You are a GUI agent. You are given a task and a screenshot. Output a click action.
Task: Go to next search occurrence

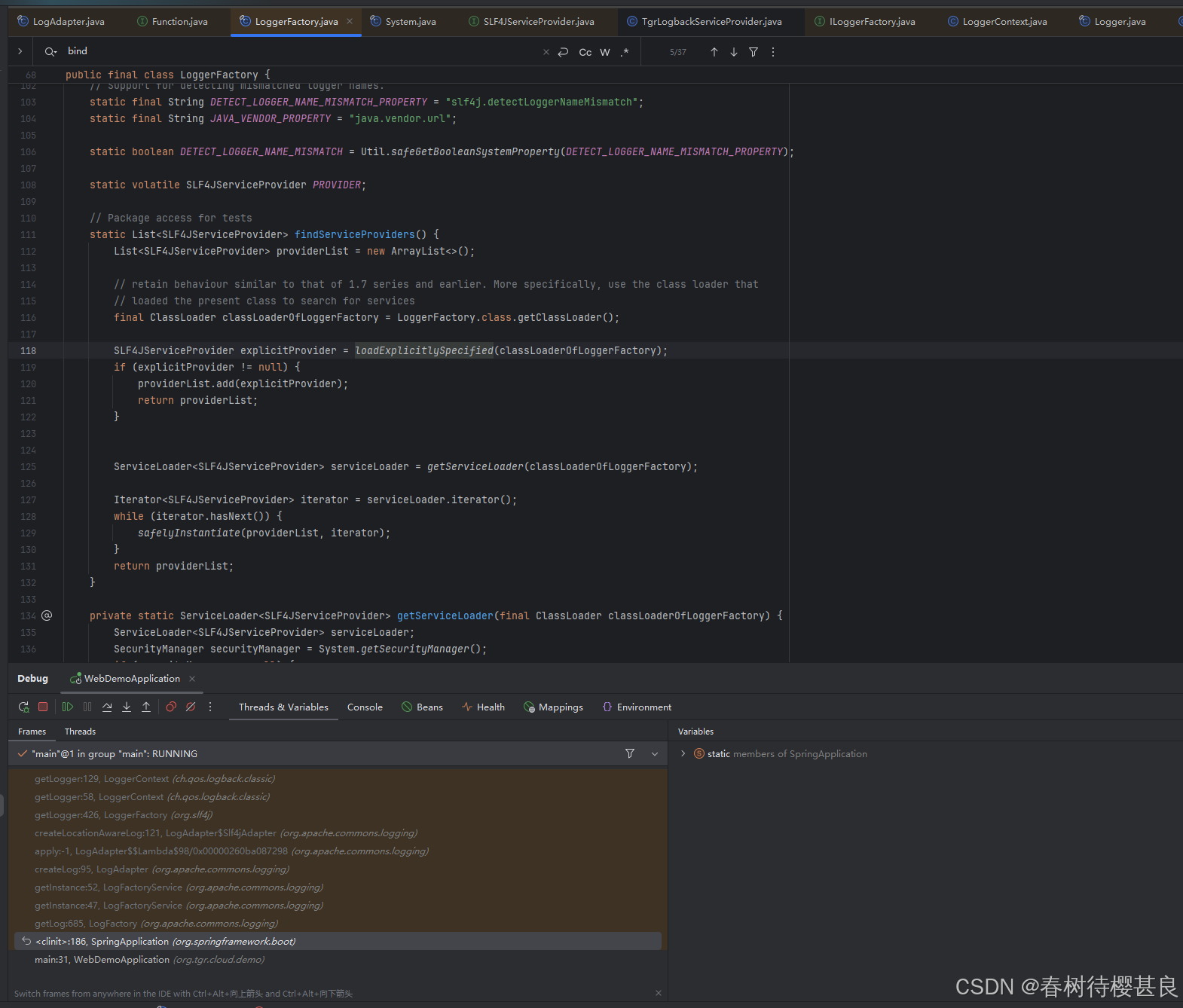tap(734, 52)
